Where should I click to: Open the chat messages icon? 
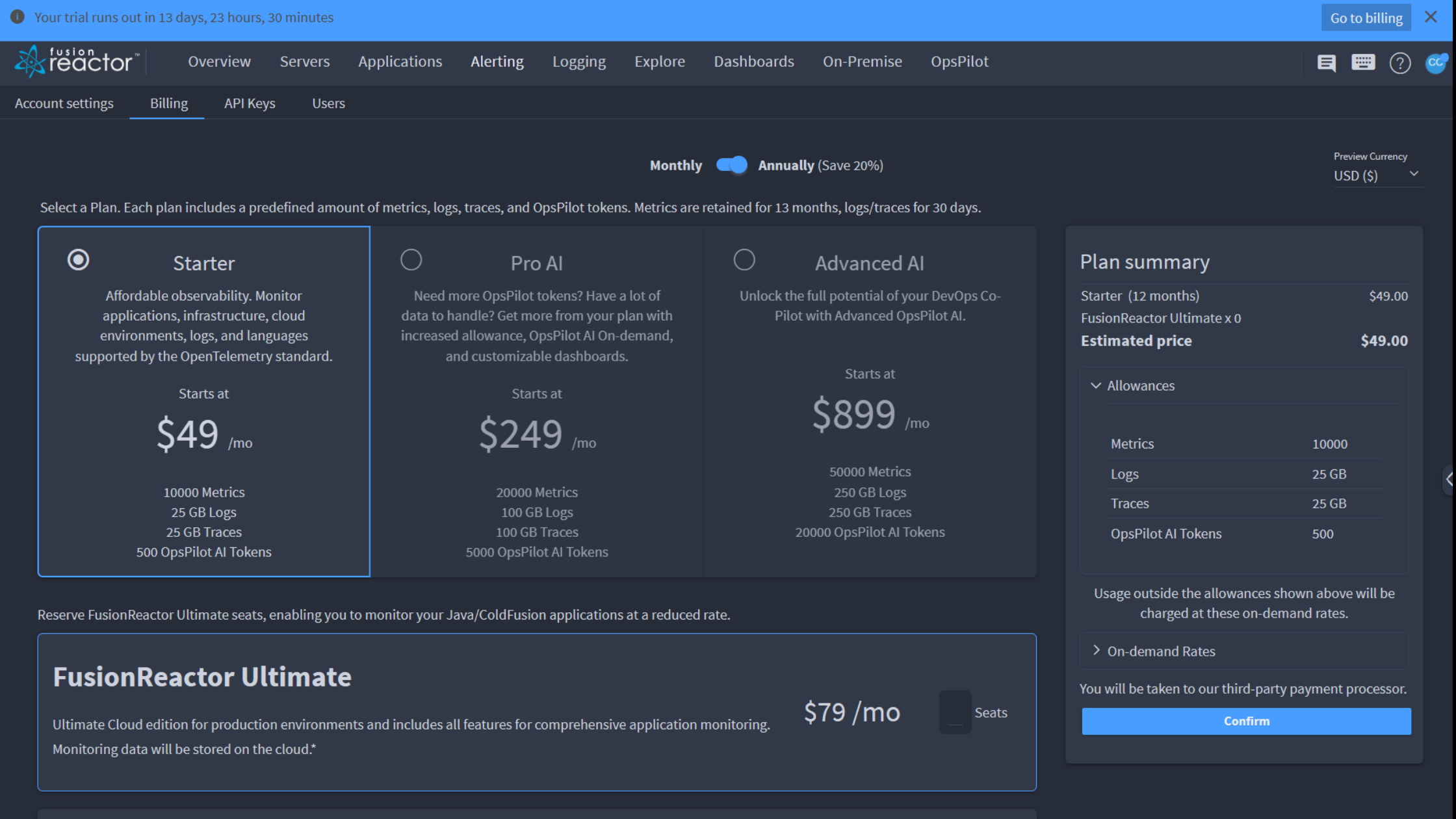click(1326, 62)
